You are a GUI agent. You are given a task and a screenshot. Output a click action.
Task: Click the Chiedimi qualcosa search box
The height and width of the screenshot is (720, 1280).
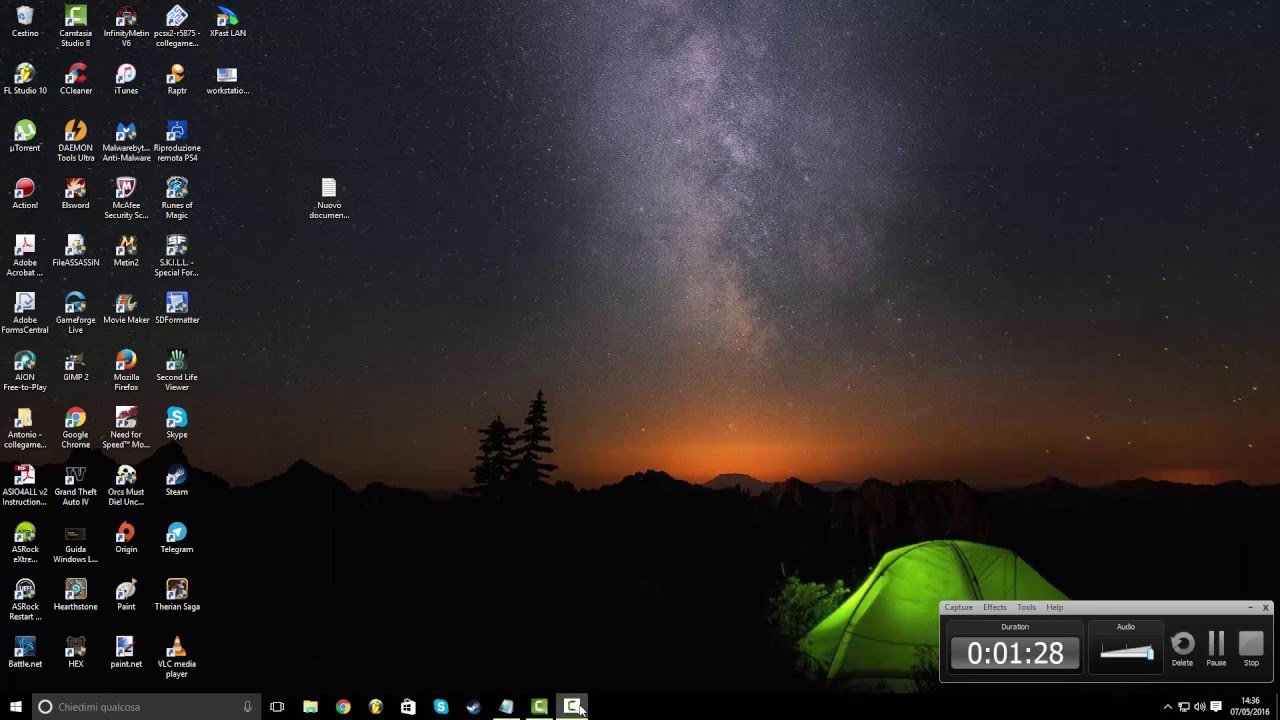tap(147, 707)
